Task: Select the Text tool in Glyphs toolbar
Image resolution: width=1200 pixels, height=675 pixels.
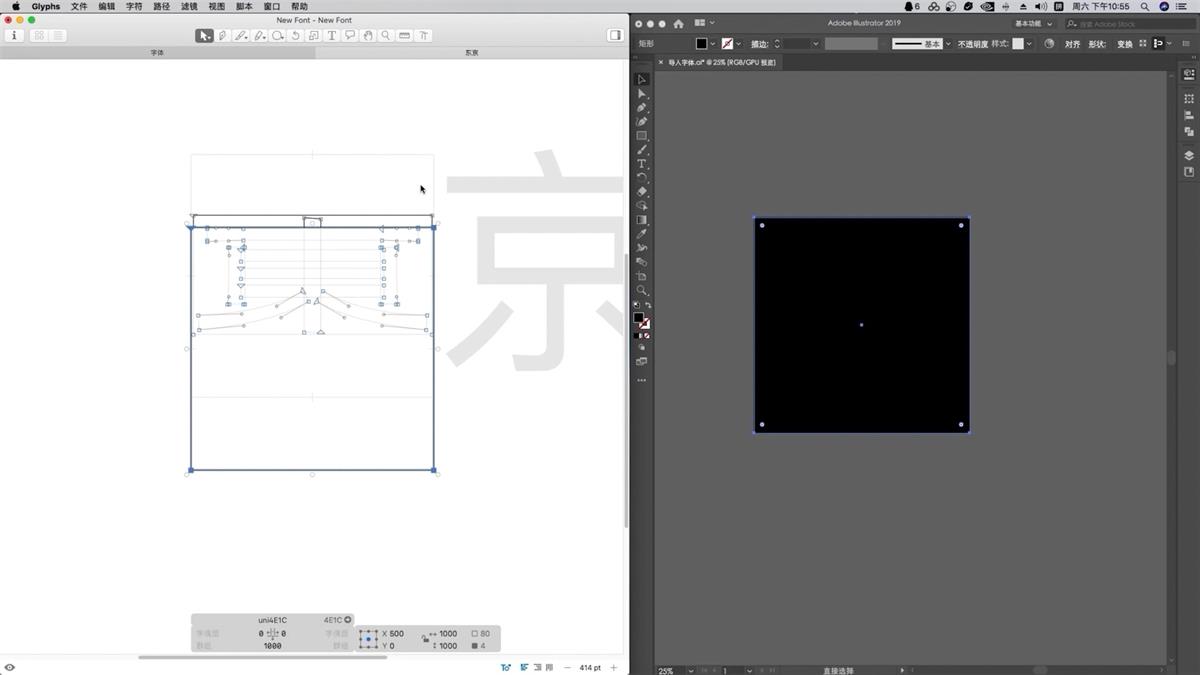Action: coord(332,36)
